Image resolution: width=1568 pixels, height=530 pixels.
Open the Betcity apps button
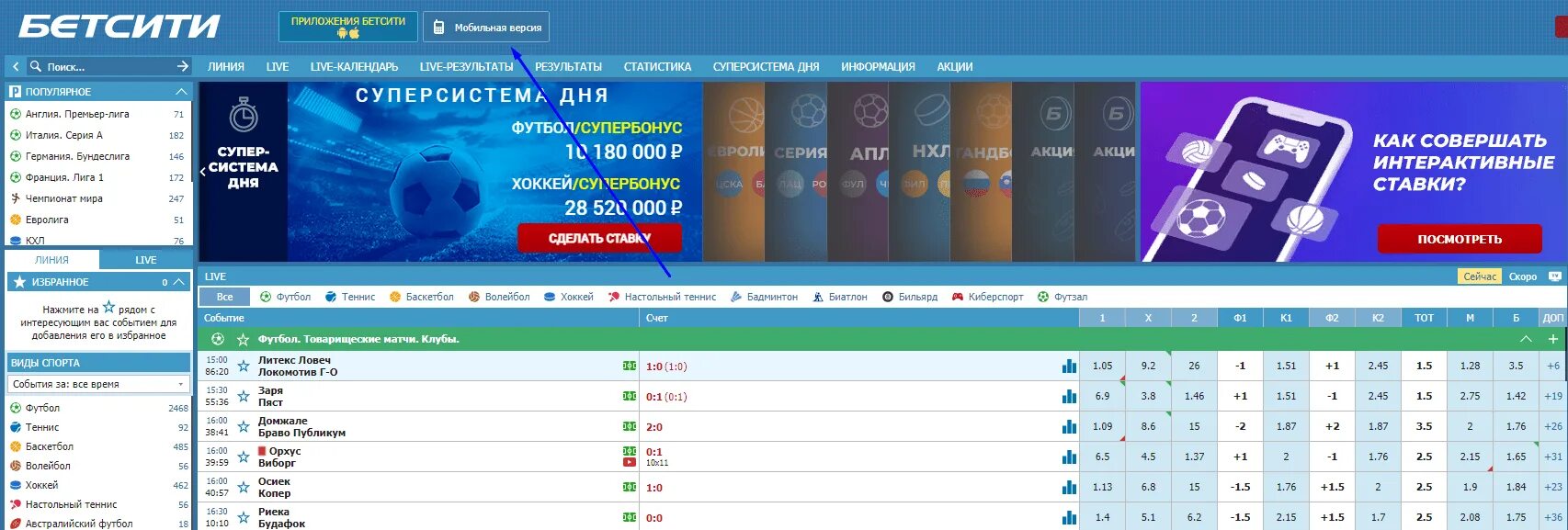click(348, 27)
